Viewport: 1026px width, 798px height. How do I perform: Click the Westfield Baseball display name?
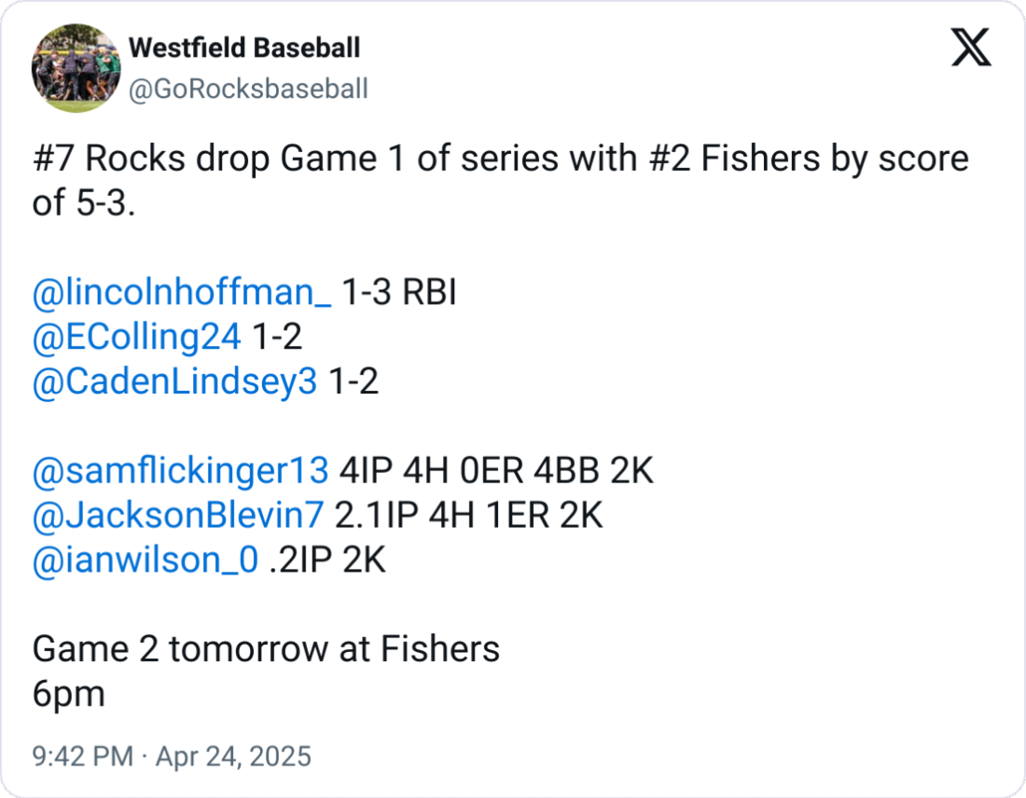pos(244,48)
